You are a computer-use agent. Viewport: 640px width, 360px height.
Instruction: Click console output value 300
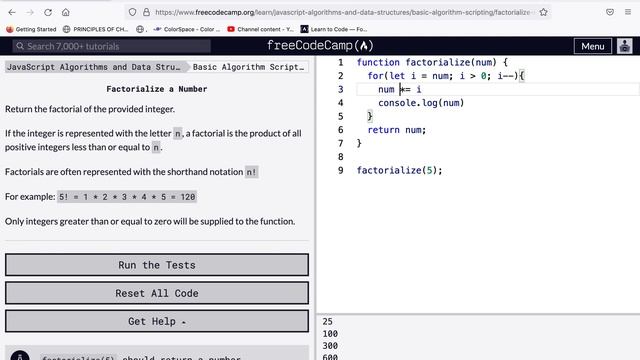coord(330,346)
